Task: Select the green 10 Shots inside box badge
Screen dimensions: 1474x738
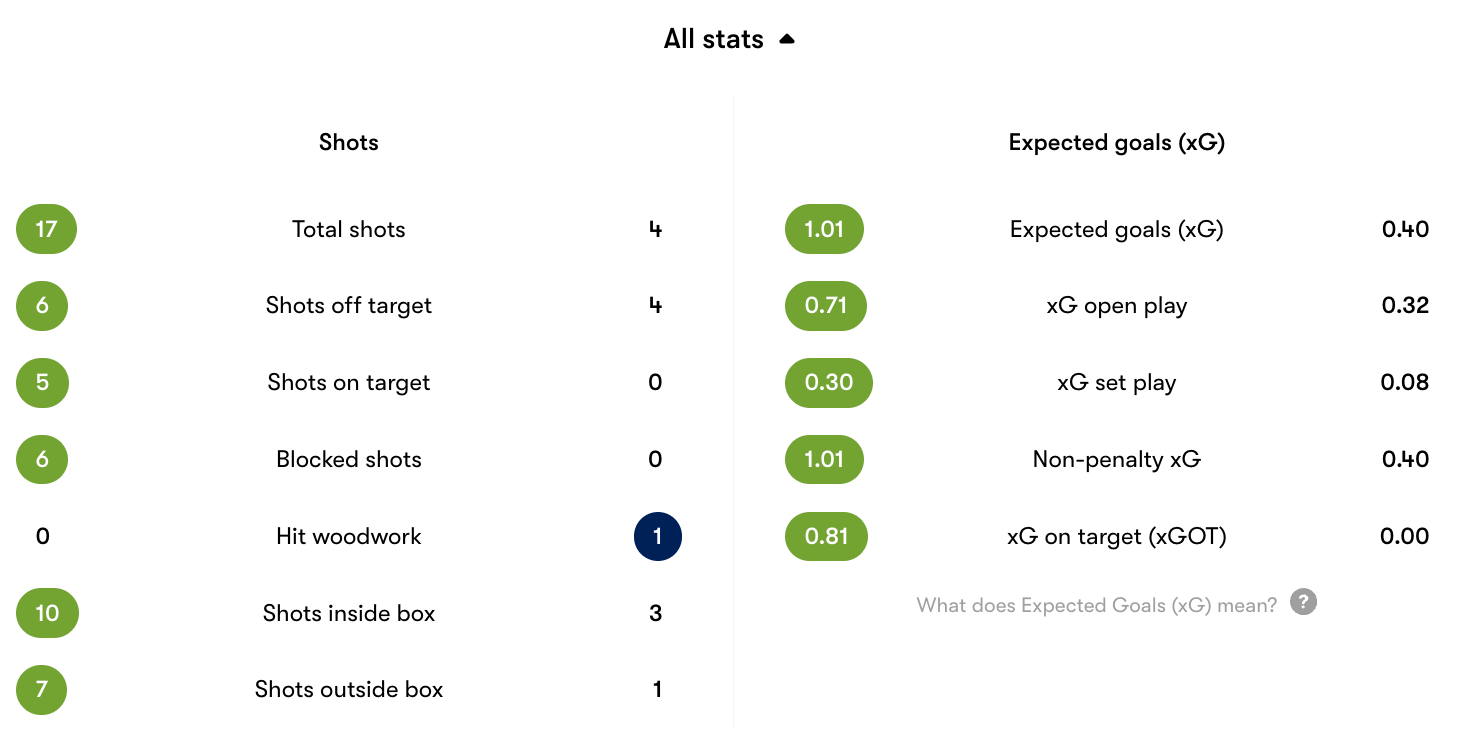Action: coord(47,613)
